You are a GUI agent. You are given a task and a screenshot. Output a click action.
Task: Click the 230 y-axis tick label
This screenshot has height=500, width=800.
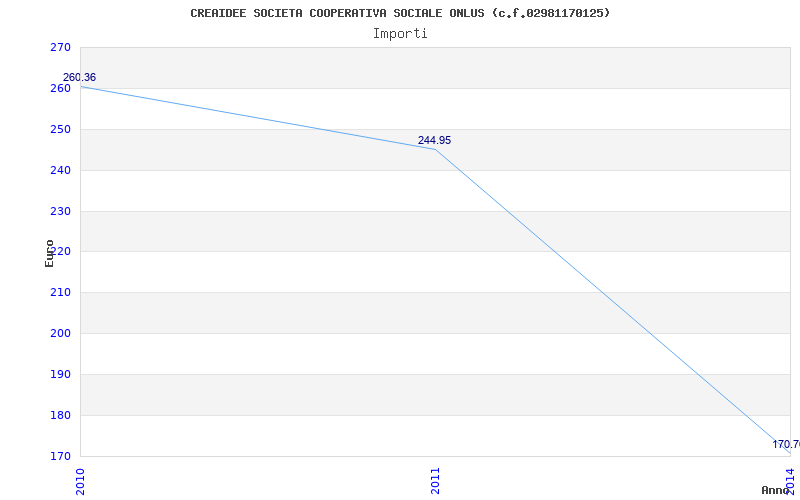click(60, 211)
